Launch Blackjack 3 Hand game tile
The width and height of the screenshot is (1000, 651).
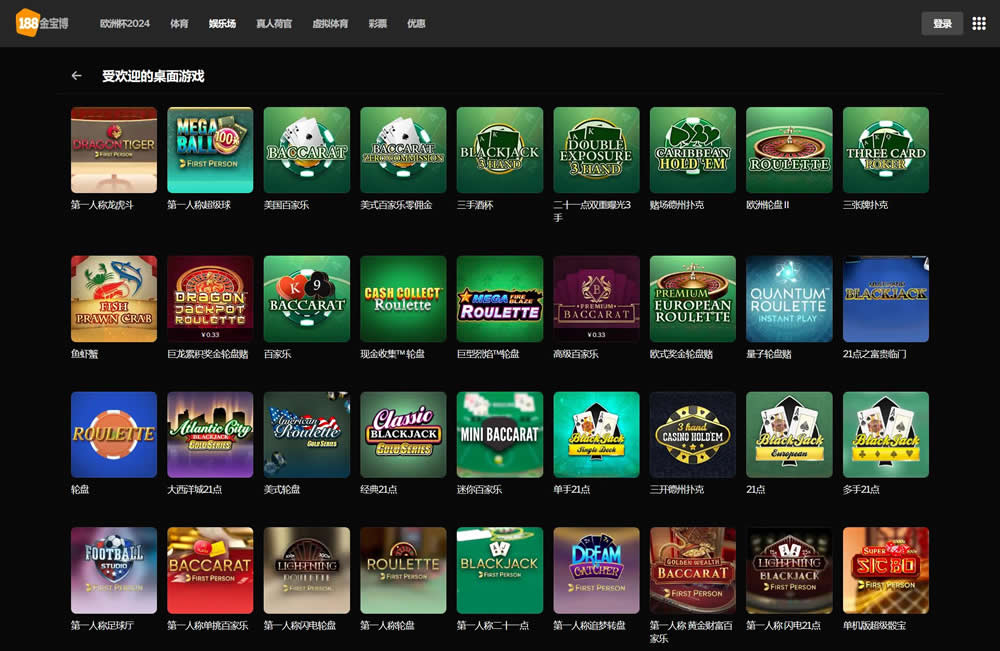[500, 150]
